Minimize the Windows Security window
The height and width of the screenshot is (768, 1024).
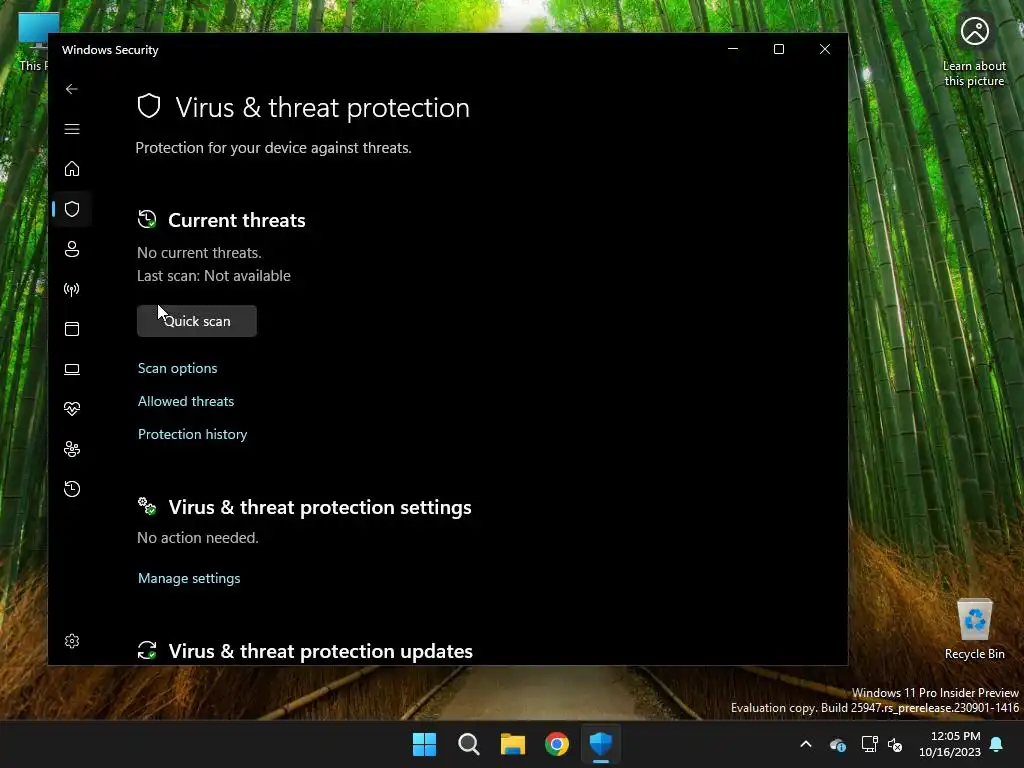[733, 49]
